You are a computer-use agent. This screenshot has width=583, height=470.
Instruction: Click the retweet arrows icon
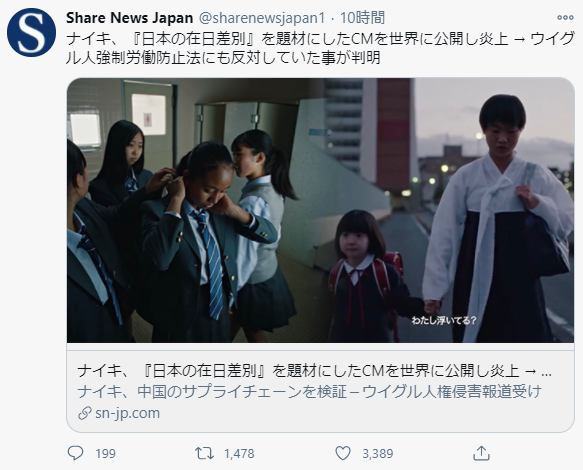[204, 453]
